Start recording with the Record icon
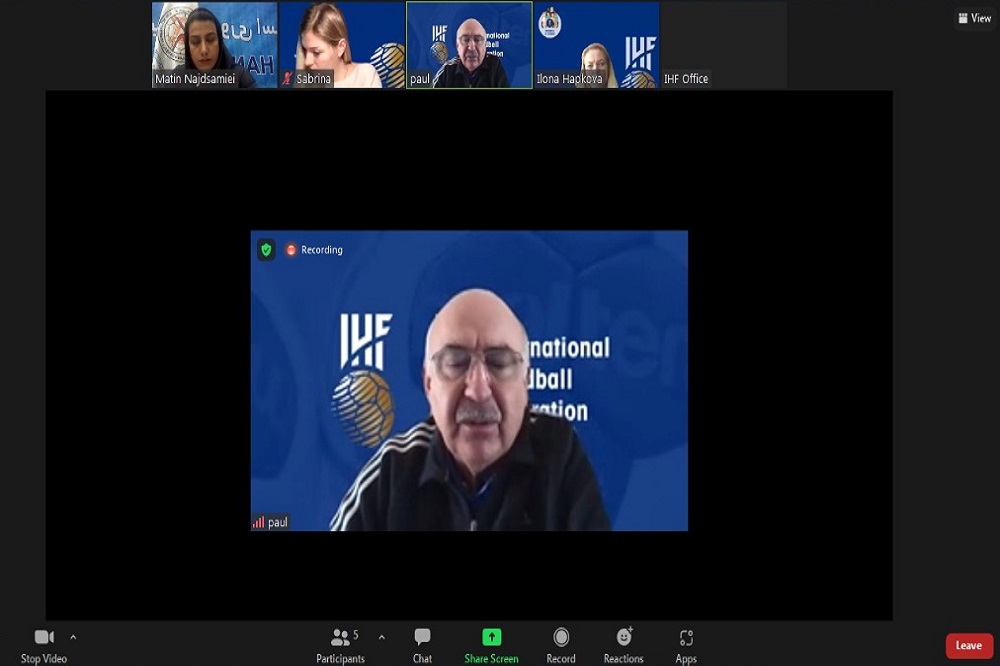The height and width of the screenshot is (666, 1000). (561, 637)
